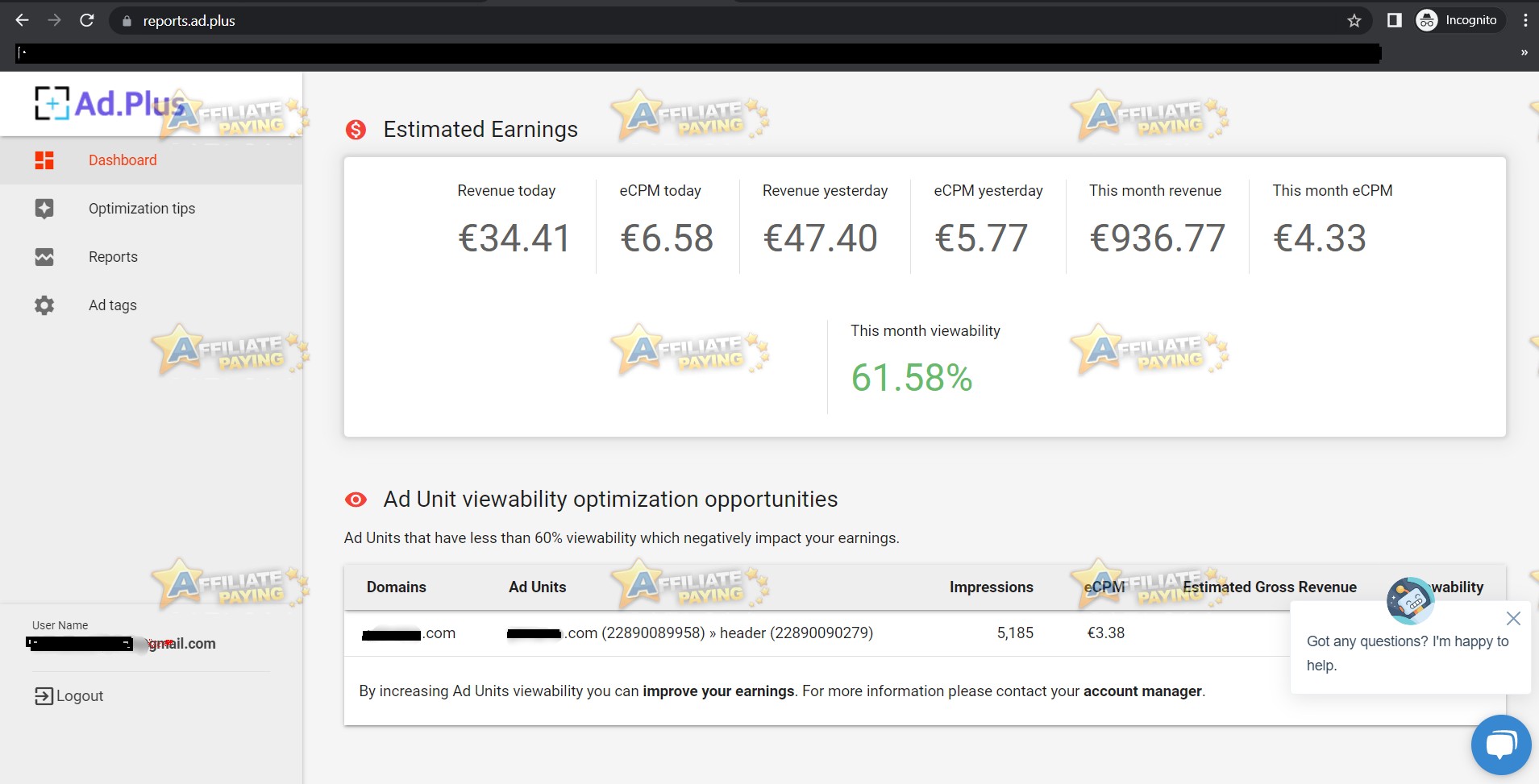Image resolution: width=1539 pixels, height=784 pixels.
Task: Reload the page with the refresh icon
Action: tap(87, 20)
